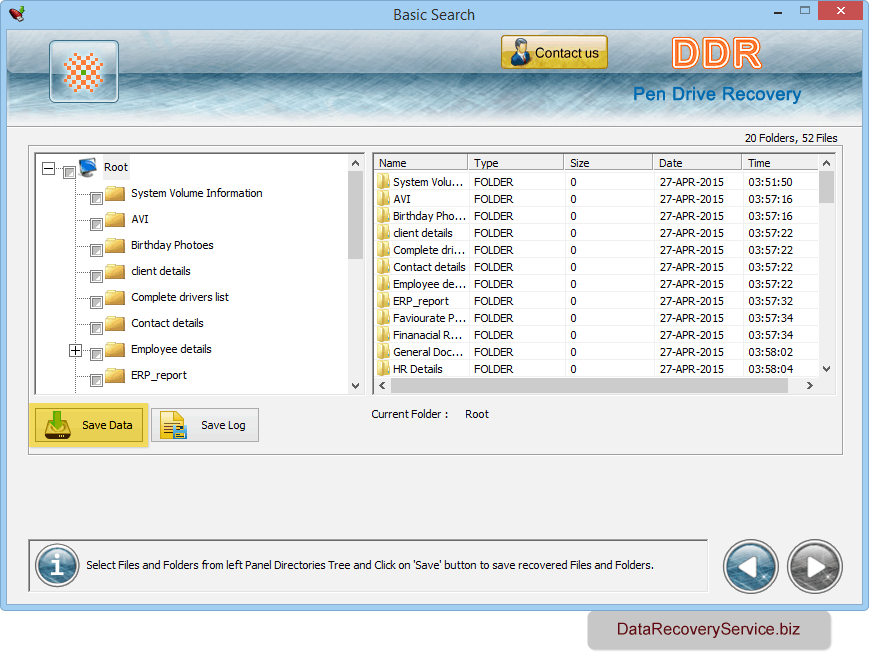Click the file list horizontal scrollbar thumb
This screenshot has width=869, height=652.
pyautogui.click(x=589, y=385)
